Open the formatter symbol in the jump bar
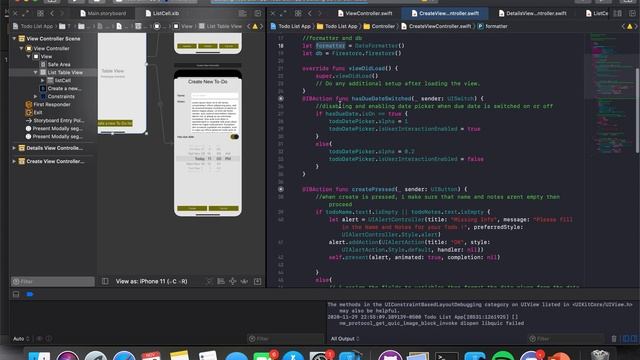The width and height of the screenshot is (640, 360). pyautogui.click(x=493, y=26)
